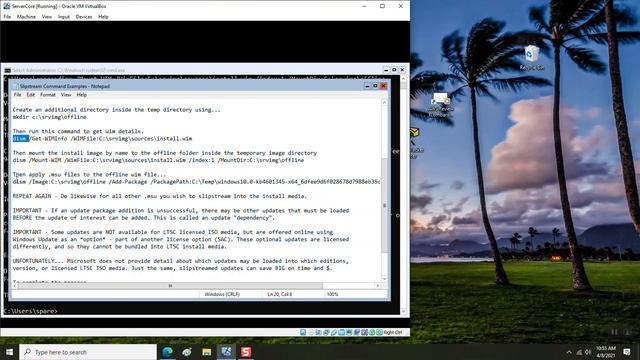Click the VirtualBox mouse integration status icon
Viewport: 640px width, 360px height.
click(x=372, y=332)
